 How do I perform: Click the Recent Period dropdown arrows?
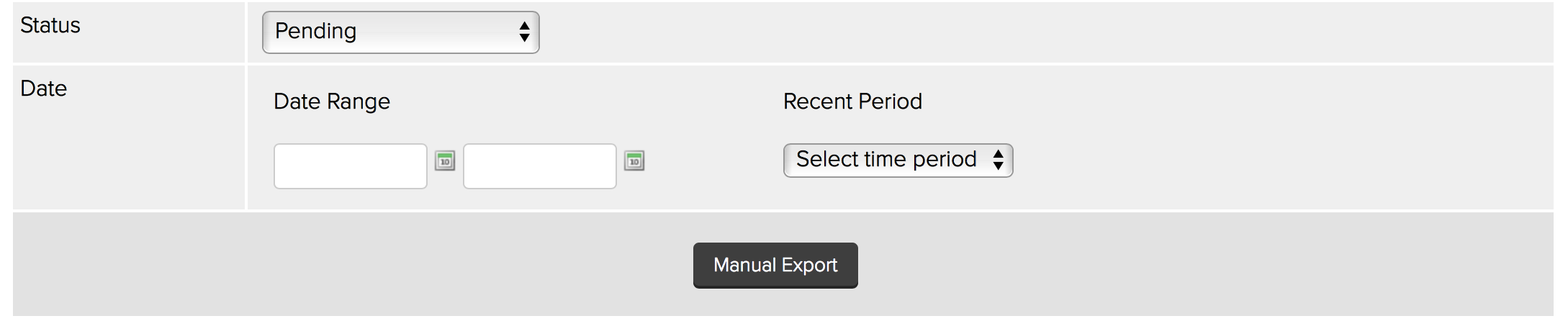coord(998,160)
